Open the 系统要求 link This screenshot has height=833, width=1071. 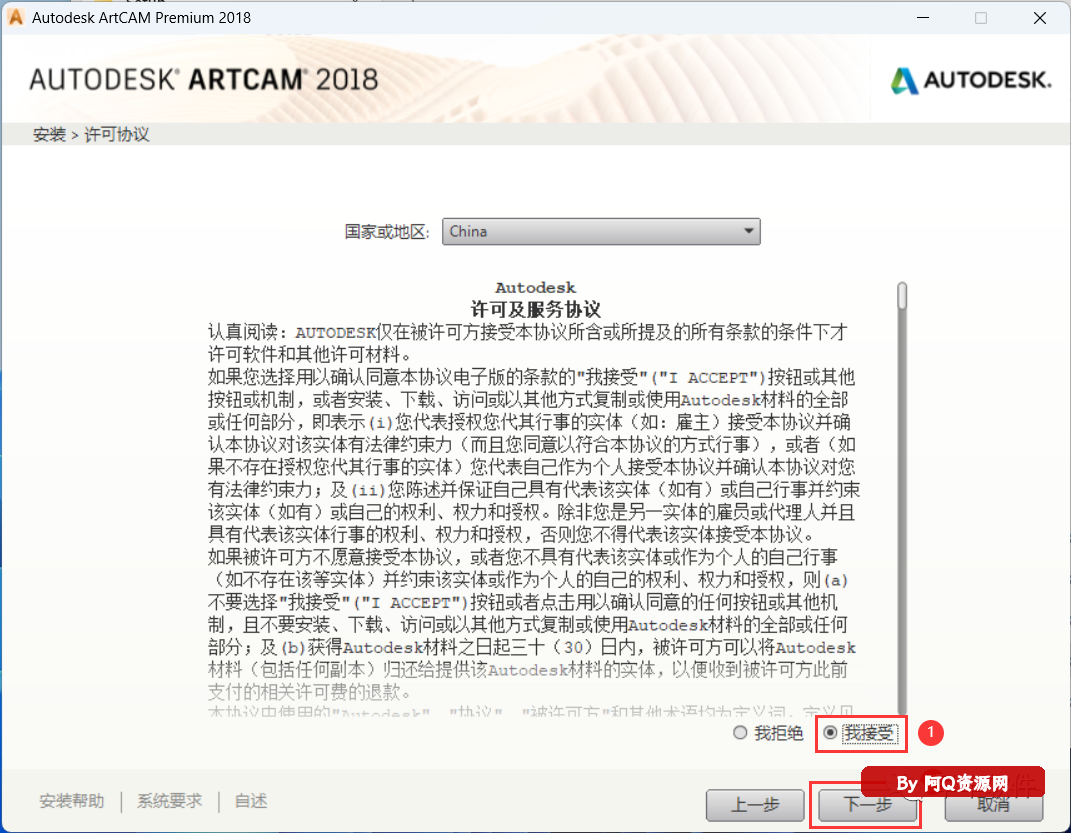point(169,801)
